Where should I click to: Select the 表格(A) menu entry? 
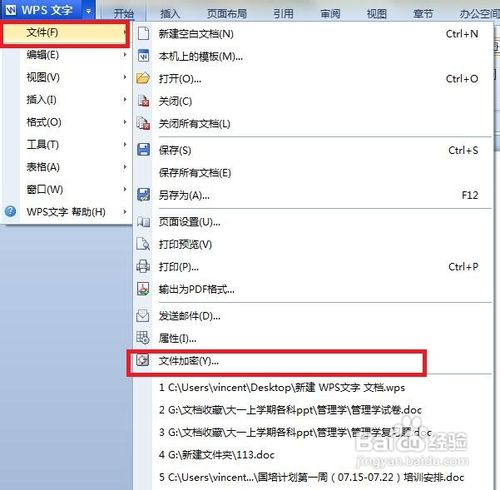[67, 167]
